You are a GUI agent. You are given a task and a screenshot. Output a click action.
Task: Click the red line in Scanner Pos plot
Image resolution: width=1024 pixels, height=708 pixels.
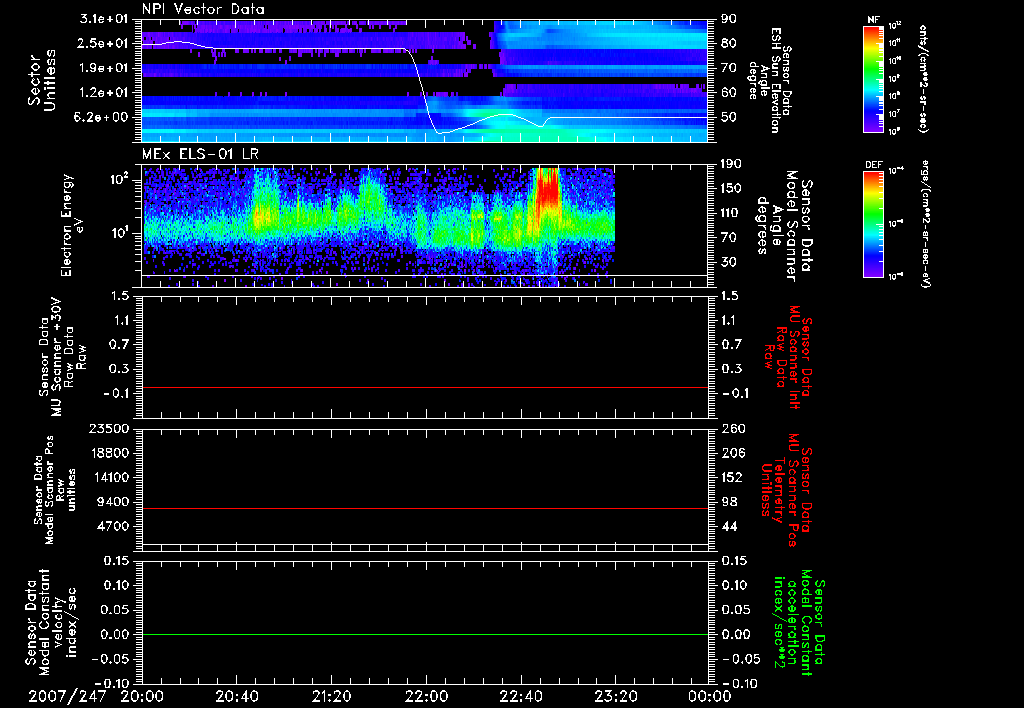click(x=425, y=508)
